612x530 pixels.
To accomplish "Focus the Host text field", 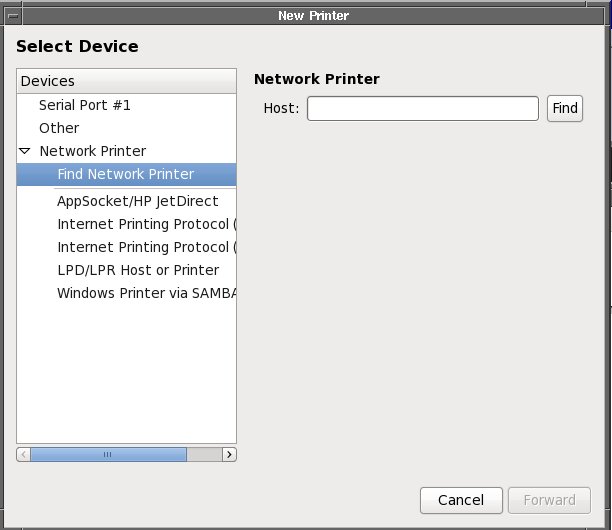I will point(422,108).
